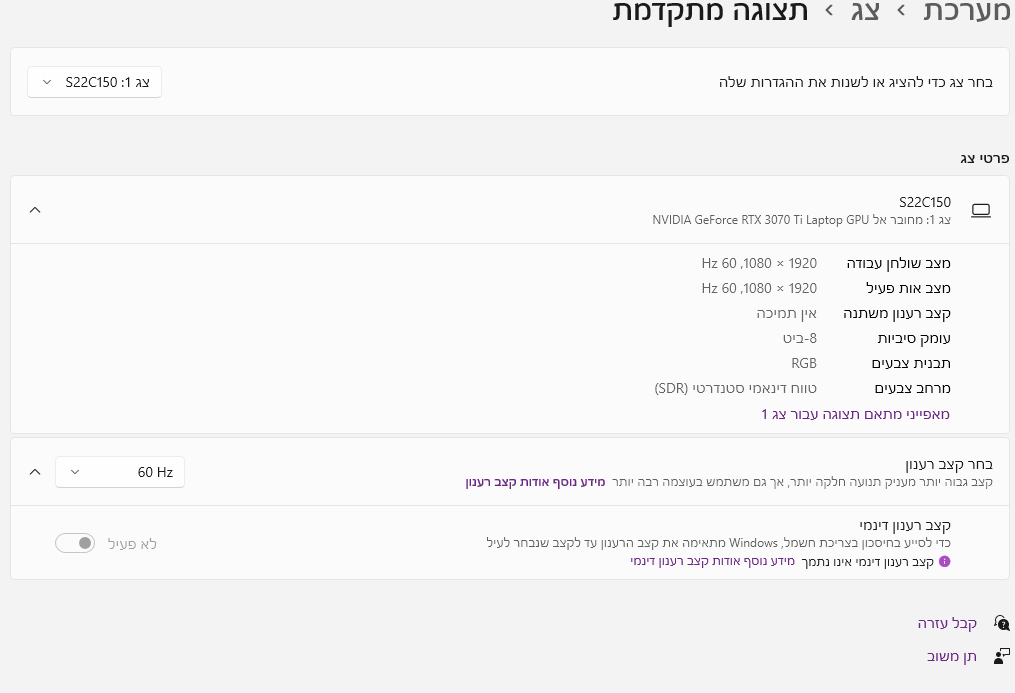
Task: Click the קבל עזרה link
Action: coord(947,623)
